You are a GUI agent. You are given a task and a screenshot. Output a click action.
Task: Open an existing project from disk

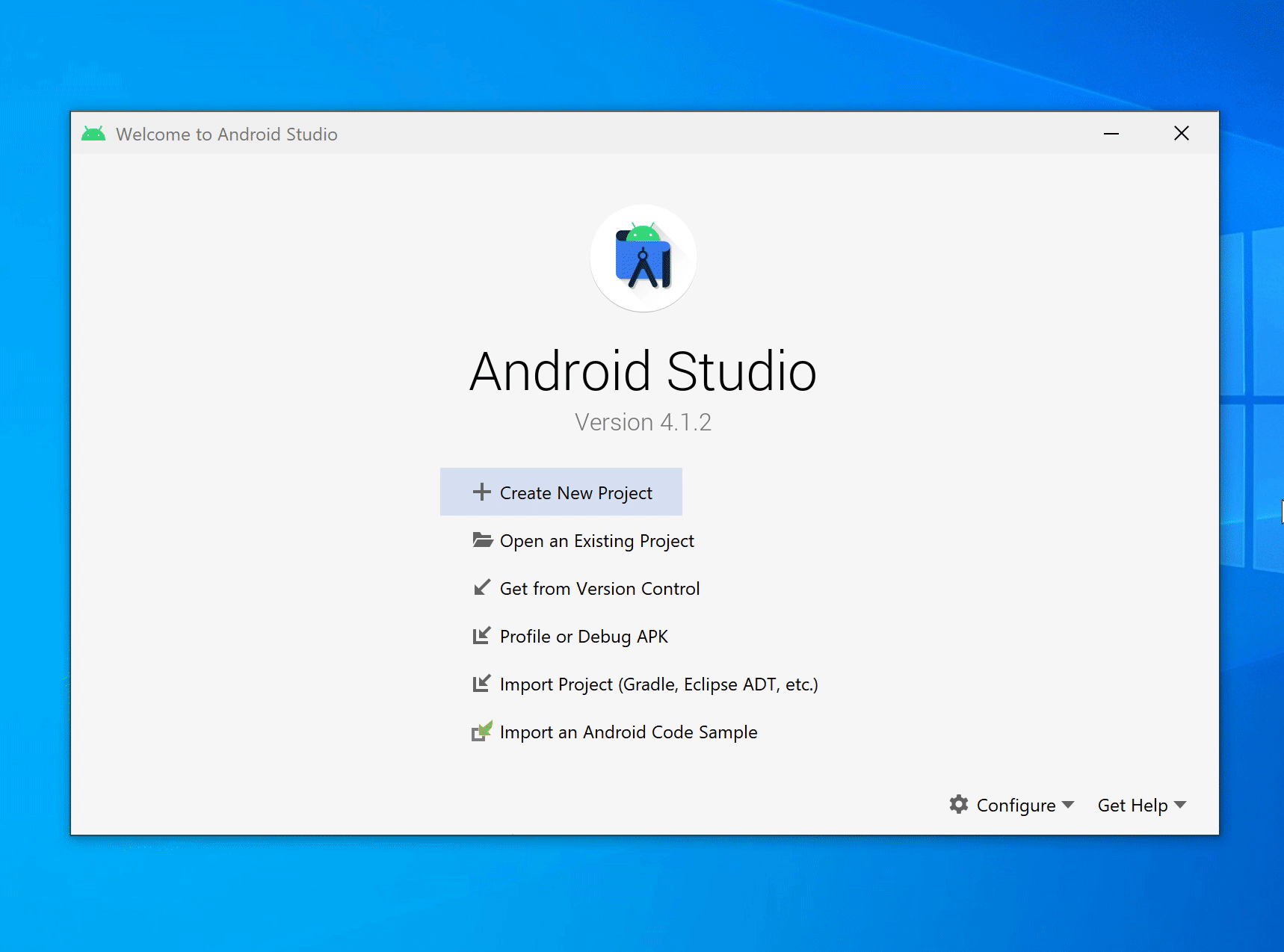tap(596, 540)
